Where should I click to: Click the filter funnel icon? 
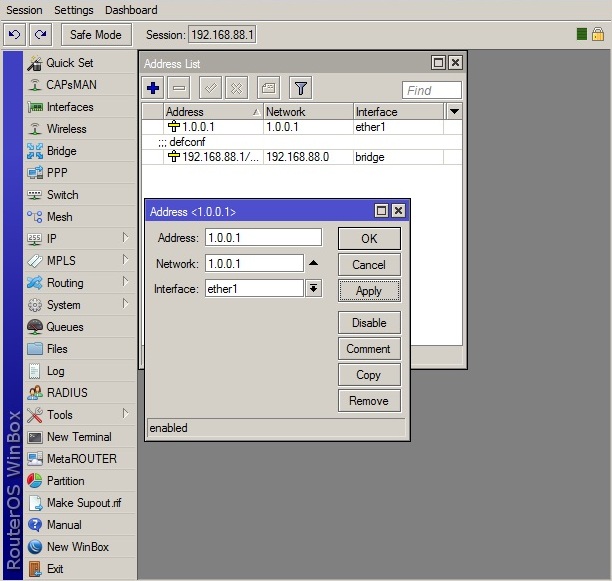[x=301, y=88]
